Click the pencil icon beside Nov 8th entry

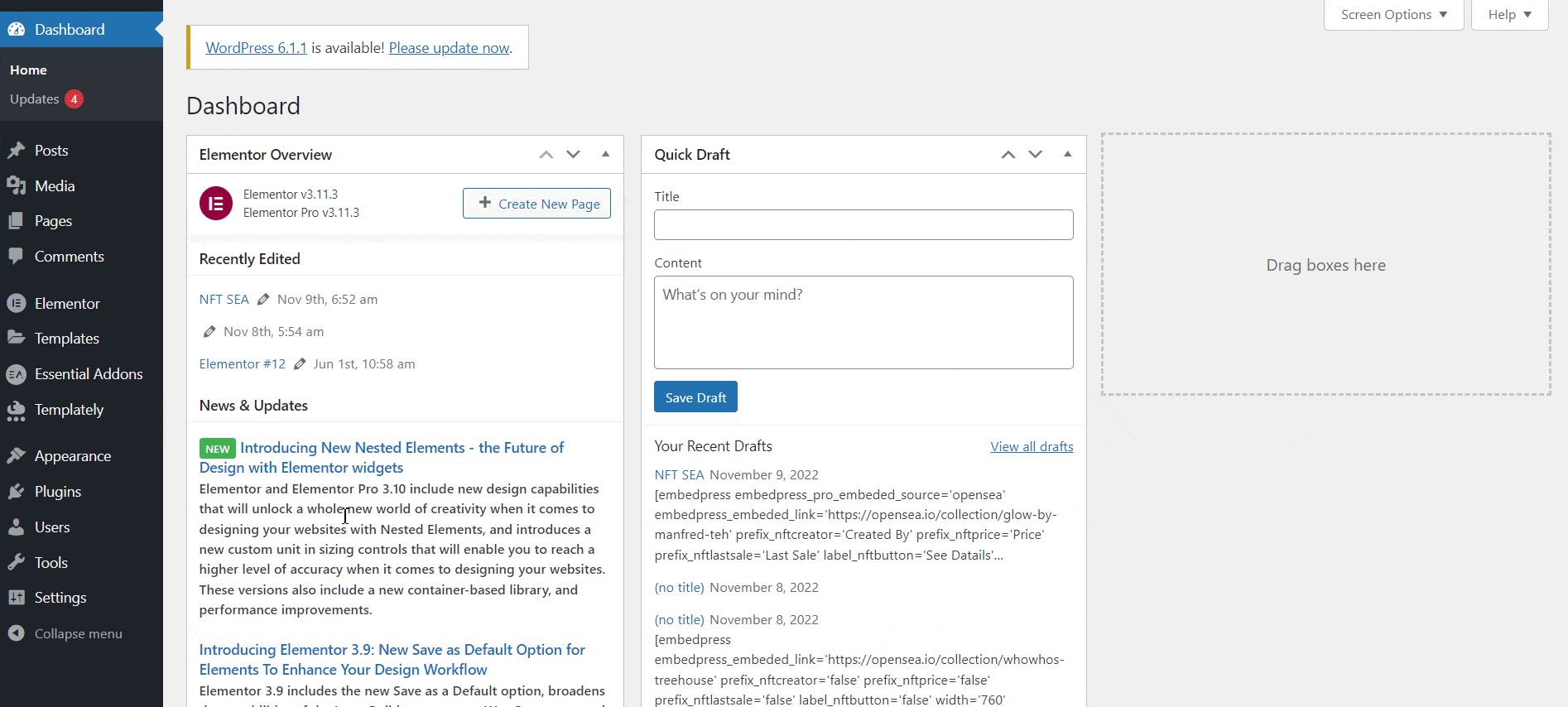[209, 331]
